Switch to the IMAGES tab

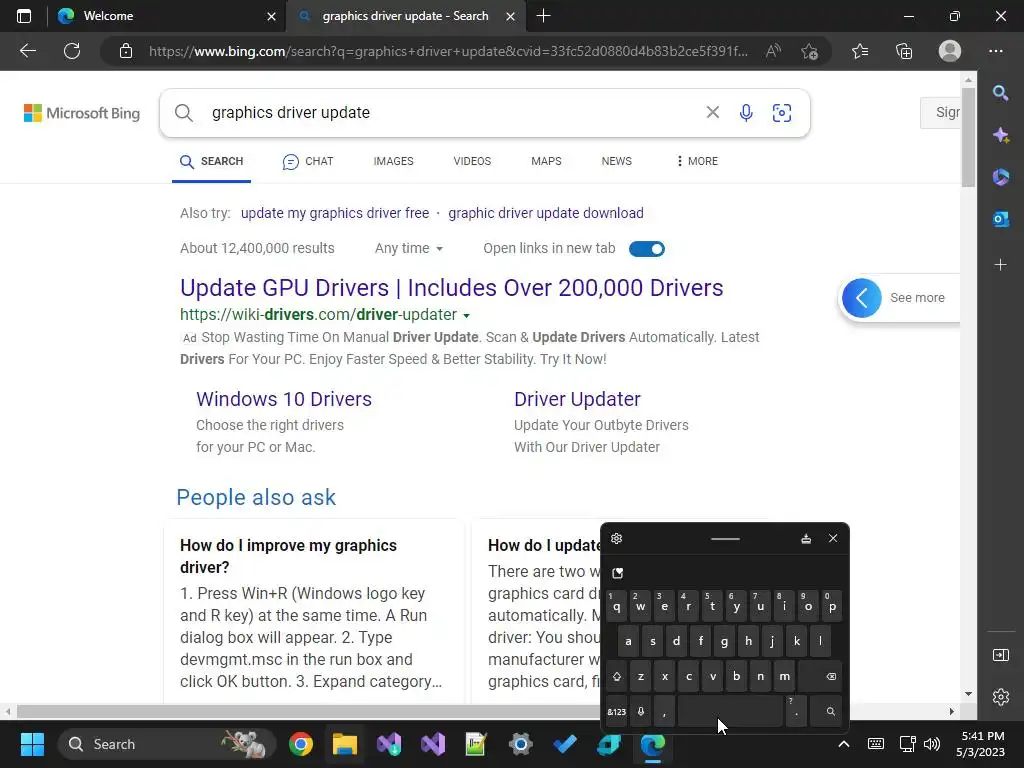point(393,161)
